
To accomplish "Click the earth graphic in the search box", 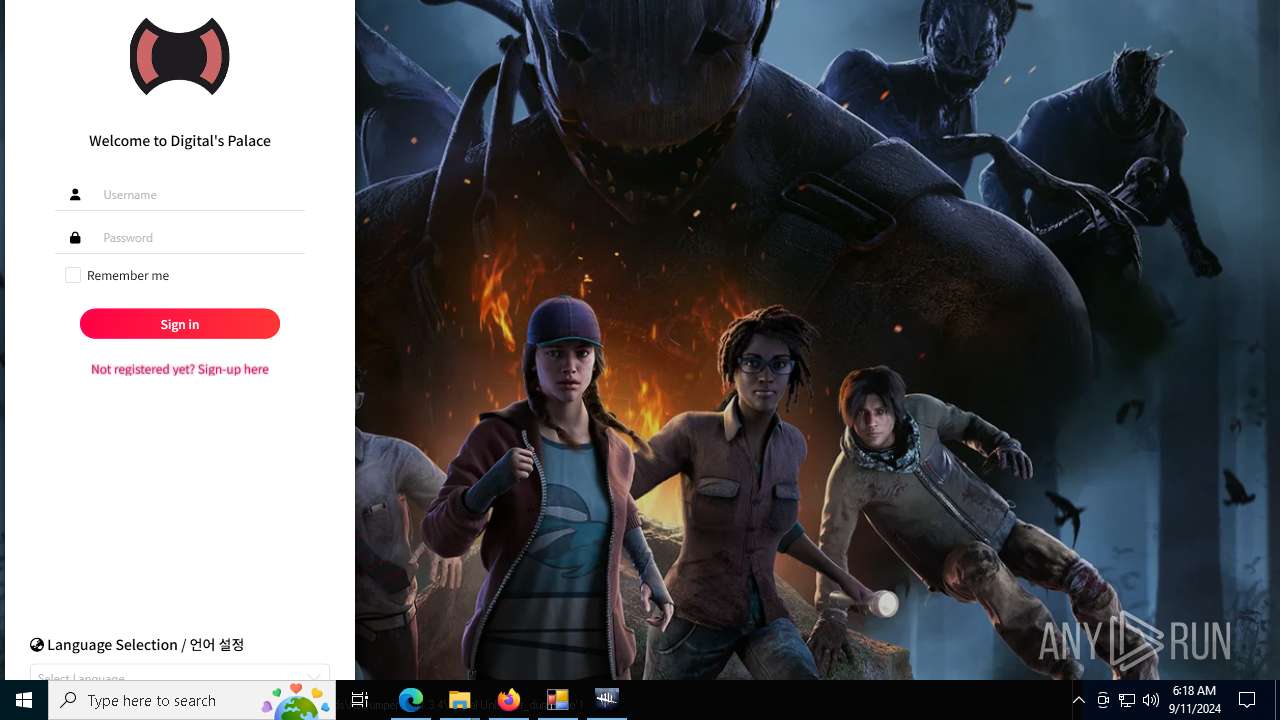I will (x=296, y=702).
